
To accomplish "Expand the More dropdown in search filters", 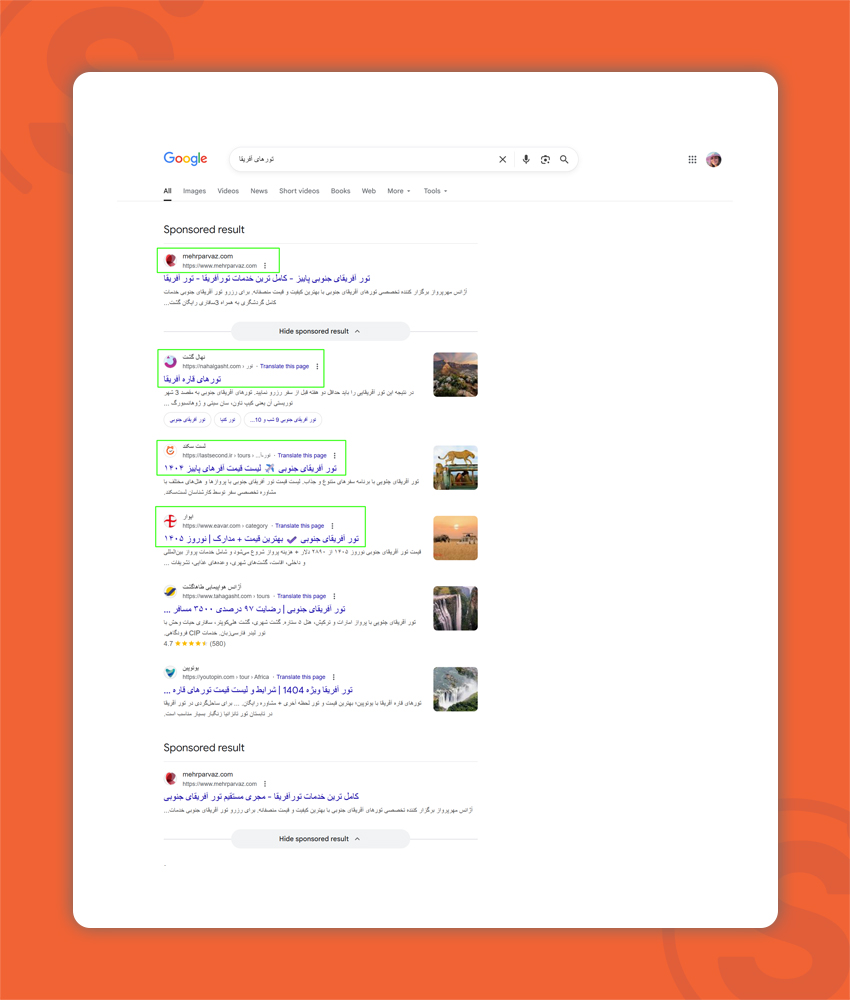I will [x=398, y=191].
